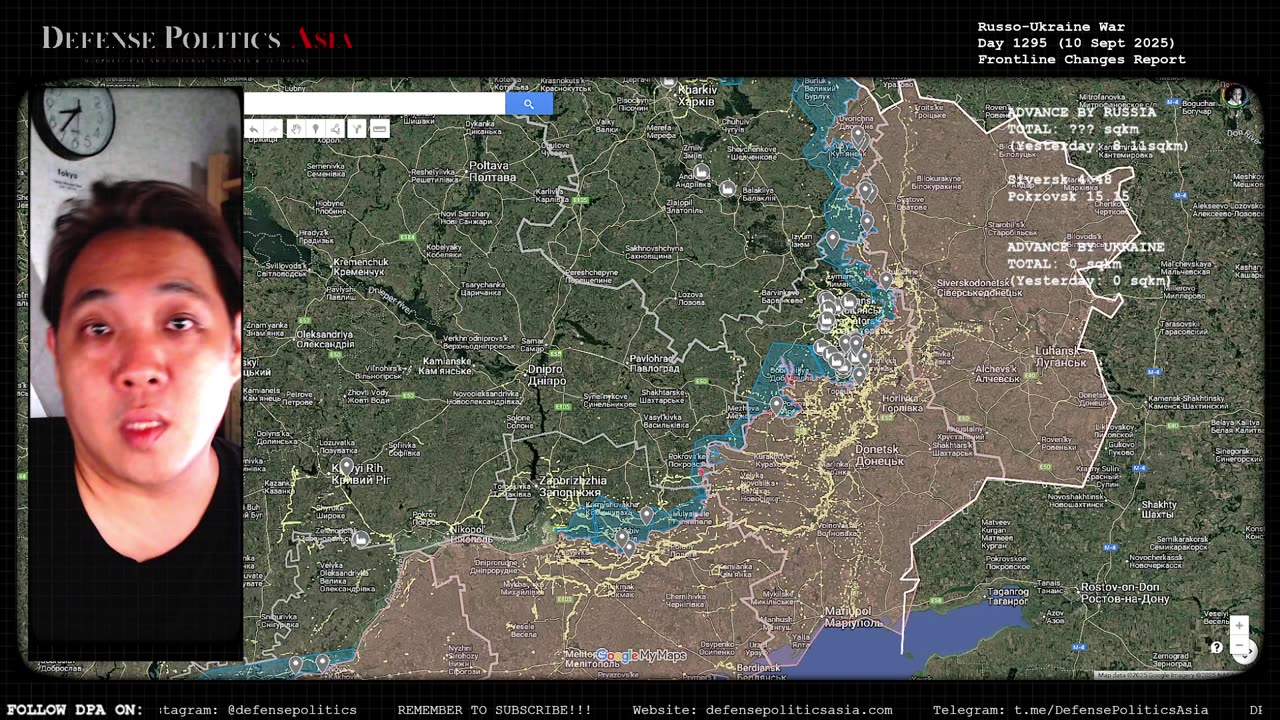Click the presenter webcam video overlay
Image resolution: width=1280 pixels, height=720 pixels.
point(135,370)
